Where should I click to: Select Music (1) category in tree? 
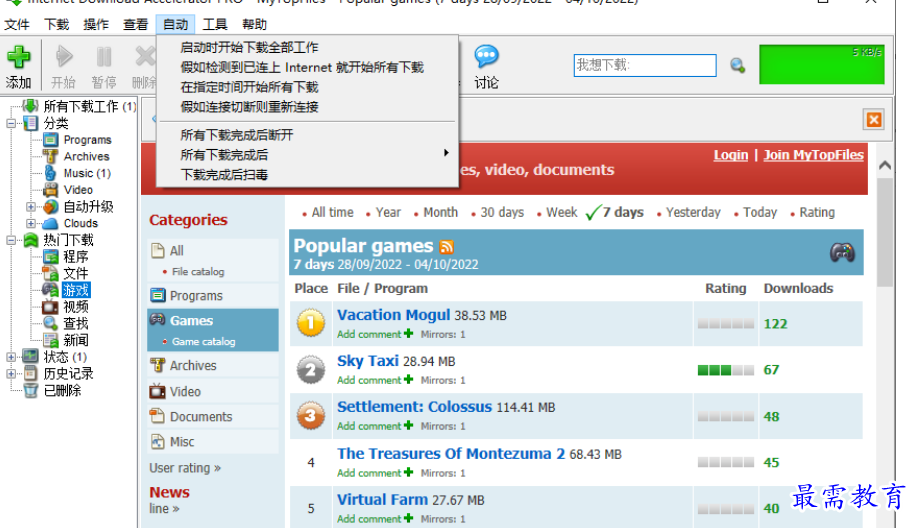click(x=87, y=173)
